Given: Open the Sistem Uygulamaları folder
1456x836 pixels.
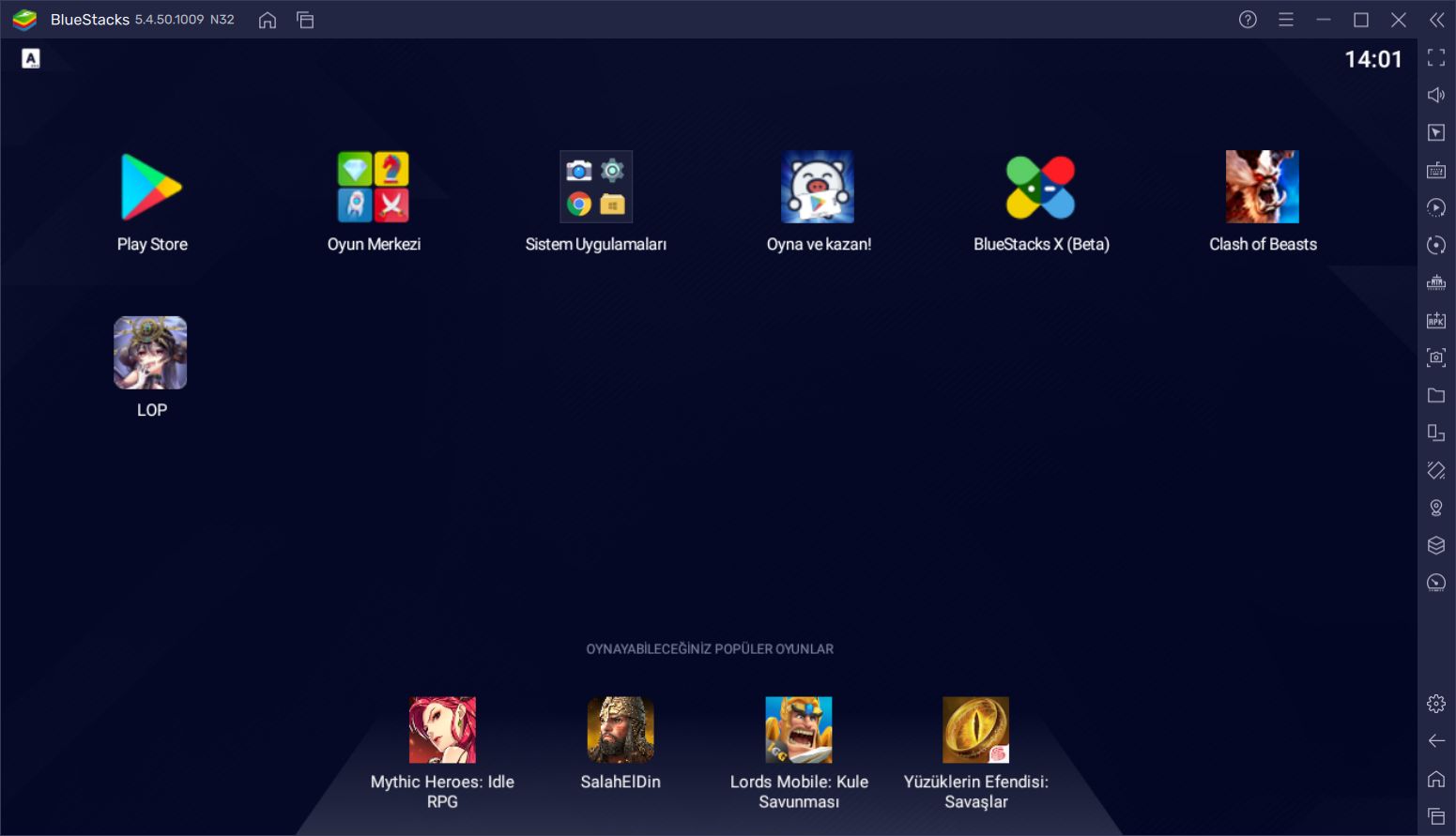Looking at the screenshot, I should (x=596, y=187).
